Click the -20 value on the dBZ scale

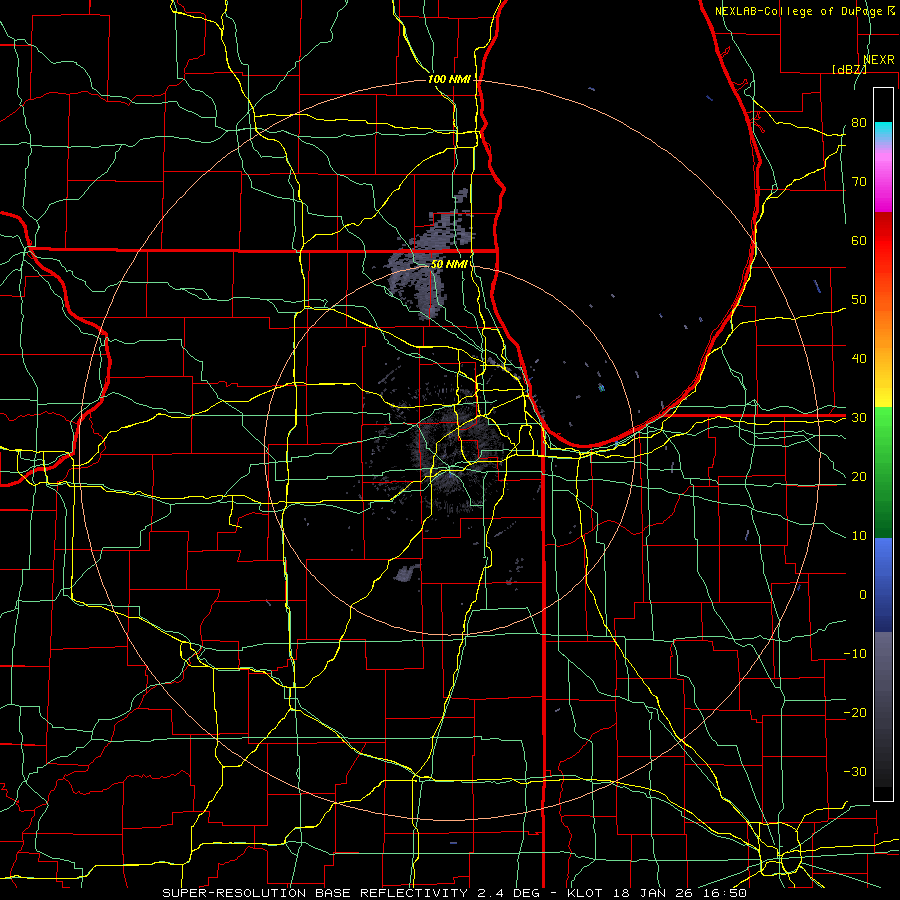tap(855, 712)
